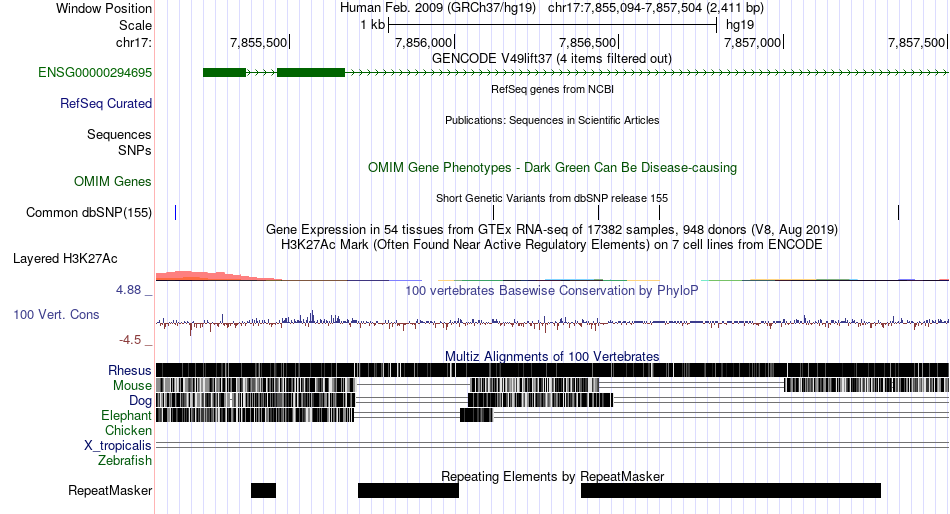Click 100 vertebrates Basewise Conservation by PhyloP title
The height and width of the screenshot is (514, 950).
(552, 291)
